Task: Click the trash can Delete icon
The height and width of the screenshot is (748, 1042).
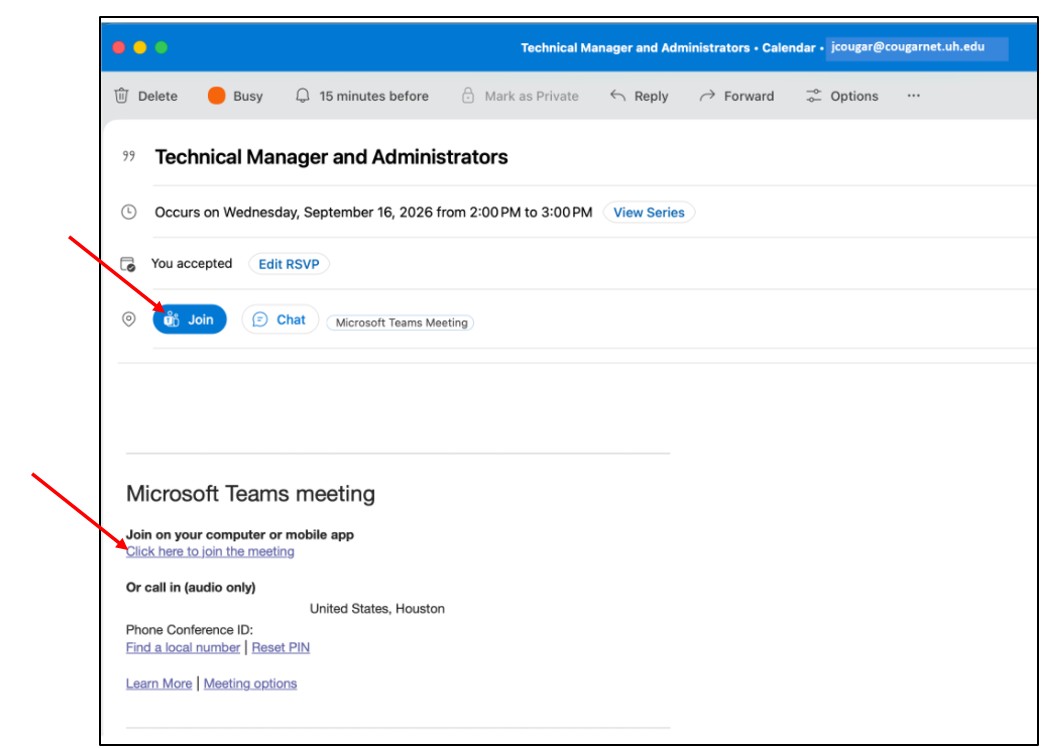Action: pyautogui.click(x=121, y=96)
